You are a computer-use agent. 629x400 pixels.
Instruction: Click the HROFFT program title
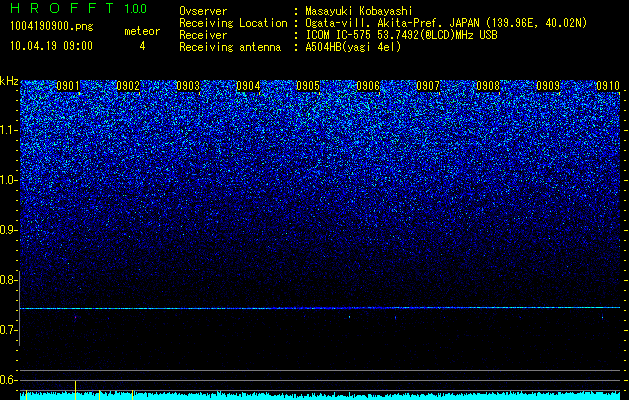click(62, 8)
